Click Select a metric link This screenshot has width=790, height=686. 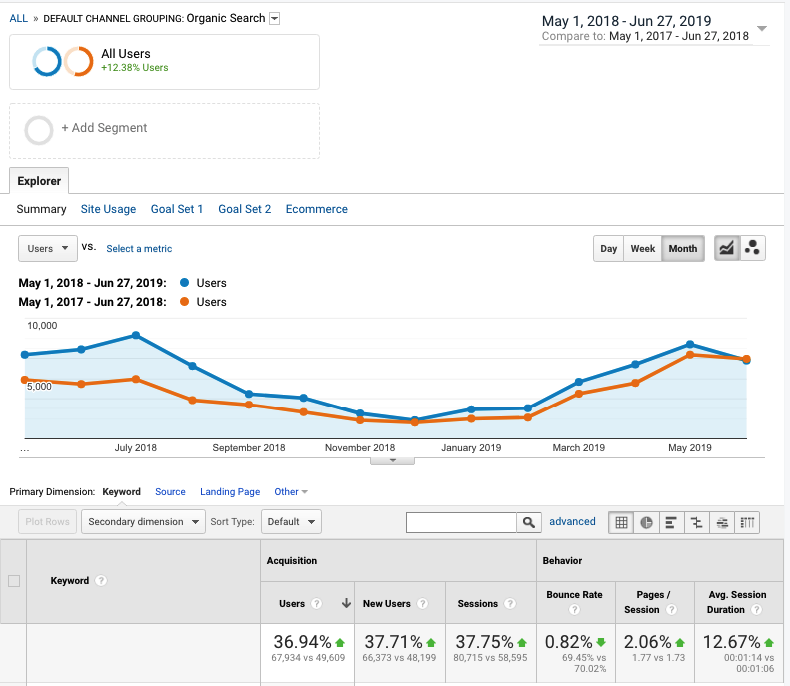point(139,248)
